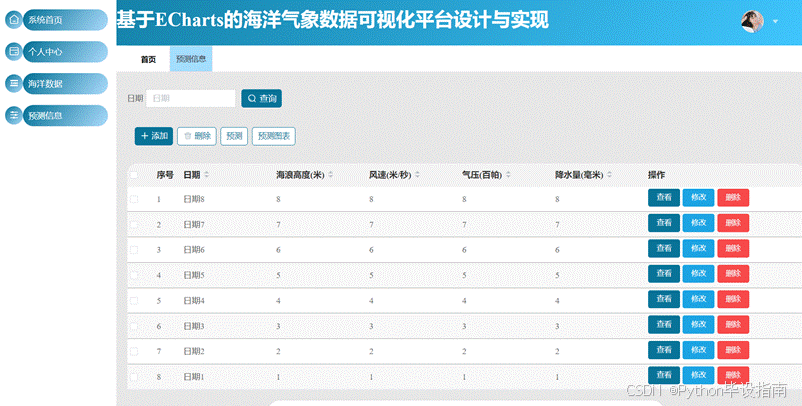This screenshot has width=802, height=406.
Task: Click the list icon beside 海洋数据
Action: click(x=14, y=83)
